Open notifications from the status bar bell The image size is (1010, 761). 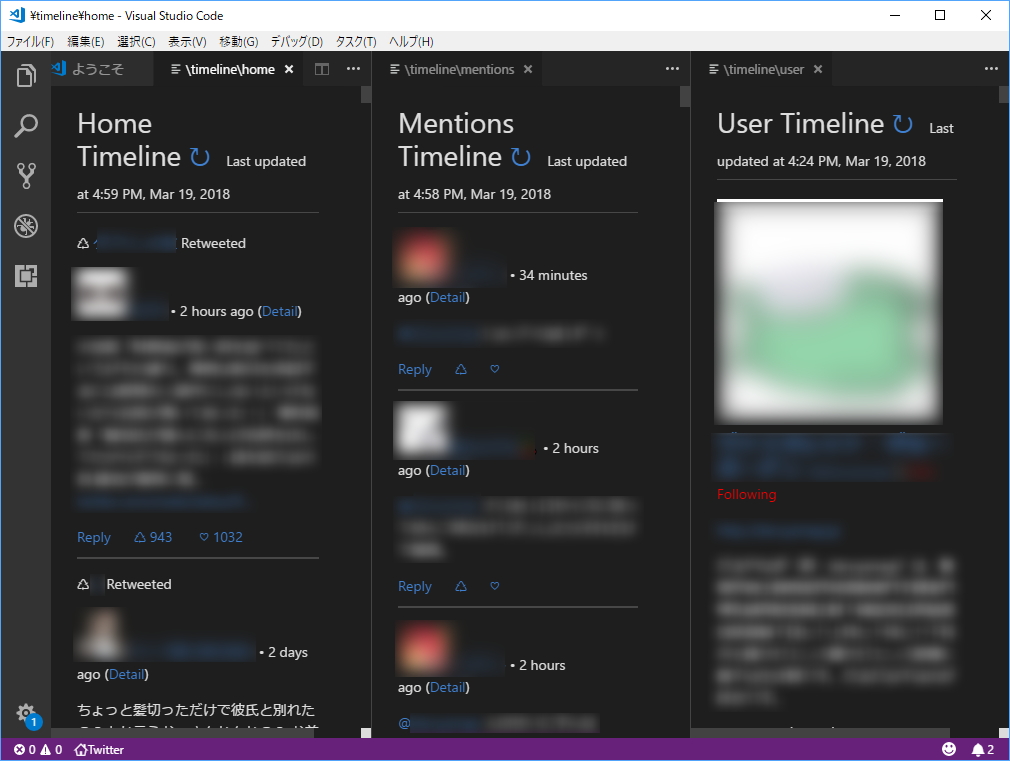pos(975,749)
